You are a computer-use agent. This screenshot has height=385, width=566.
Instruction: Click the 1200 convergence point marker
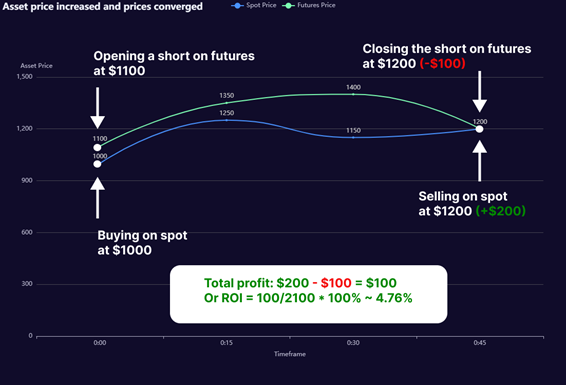[479, 129]
